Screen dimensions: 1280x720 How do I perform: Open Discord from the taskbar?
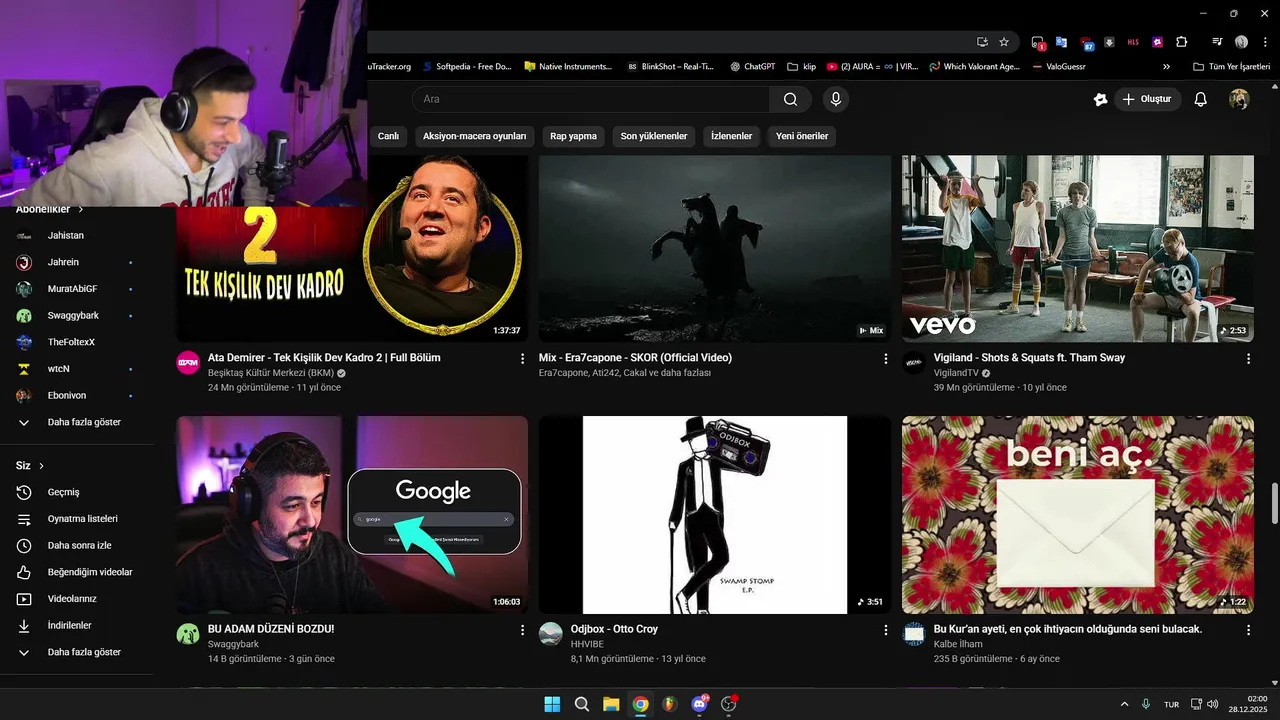tap(699, 704)
